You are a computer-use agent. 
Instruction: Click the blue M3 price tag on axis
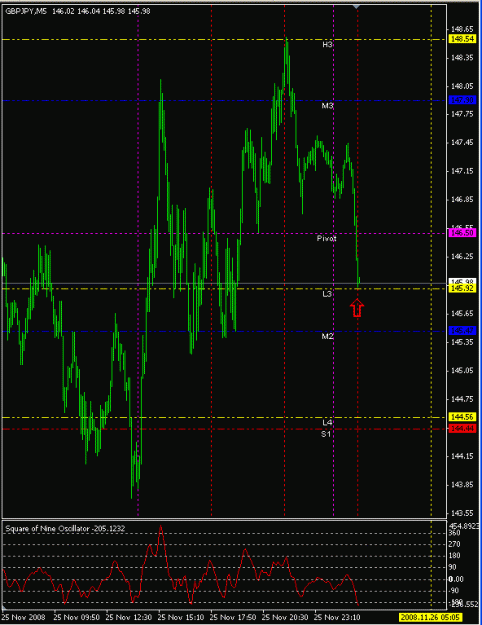click(462, 100)
